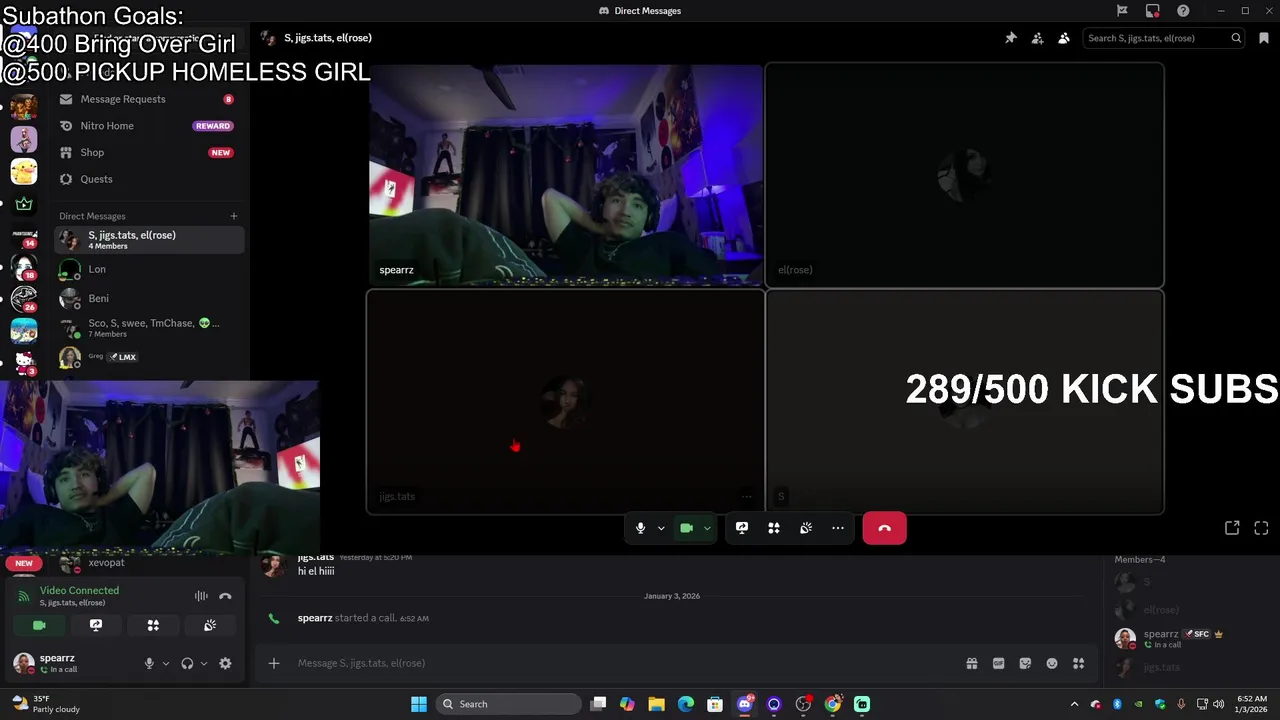The height and width of the screenshot is (720, 1280).
Task: Hang up with the red disconnect button
Action: (x=884, y=528)
